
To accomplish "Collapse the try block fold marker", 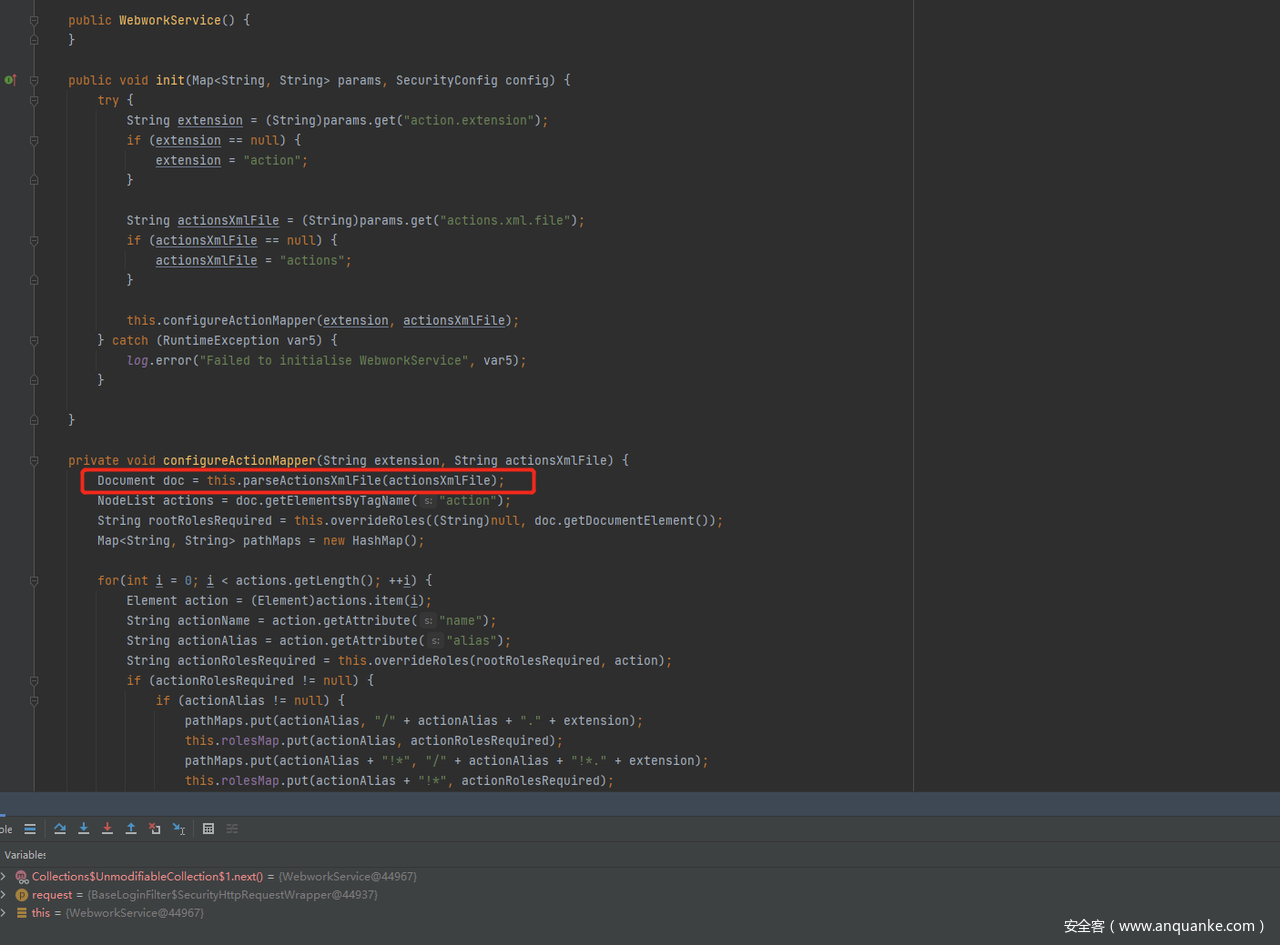I will point(34,100).
